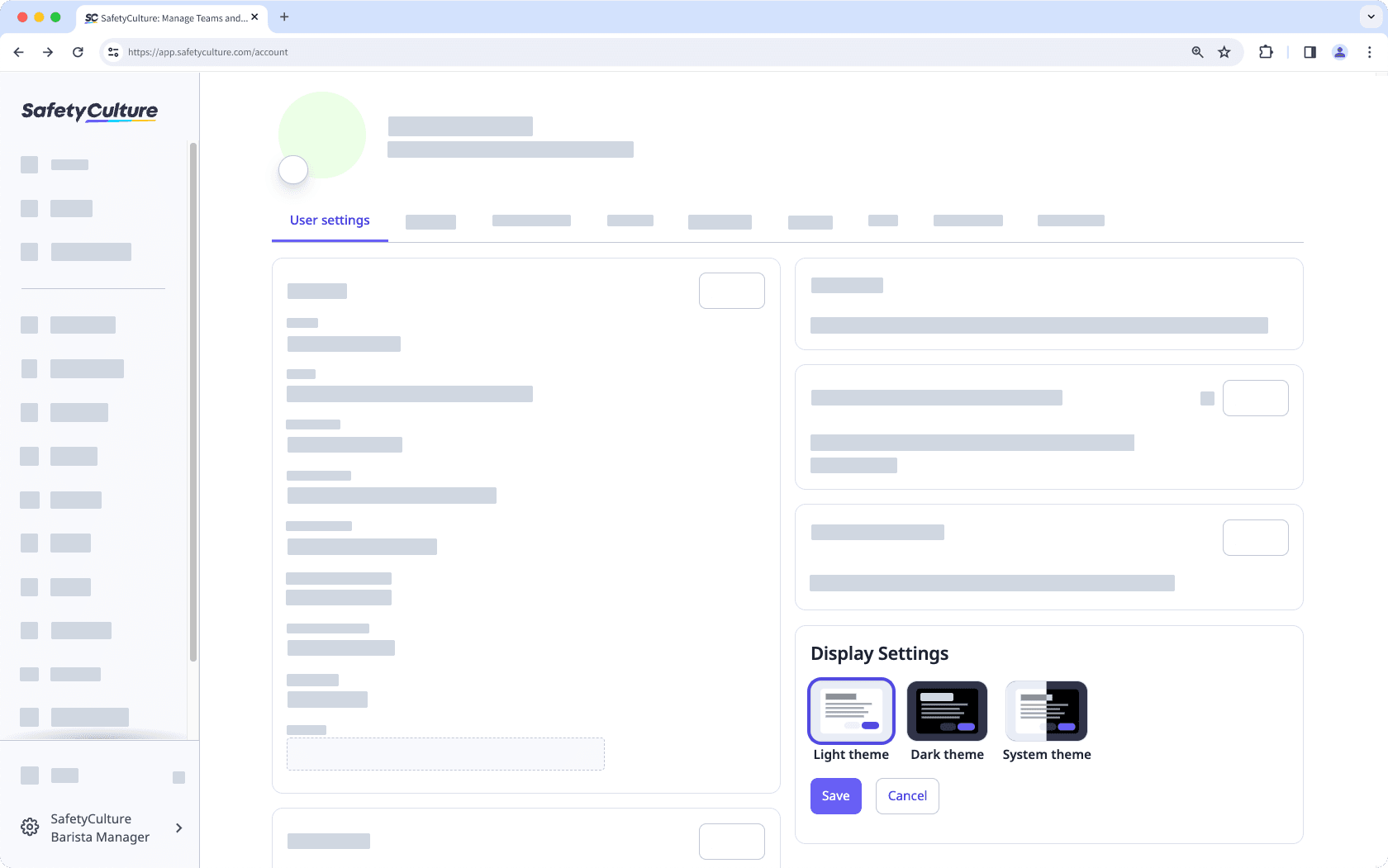1388x868 pixels.
Task: Click the site information icon in address bar
Action: pos(112,52)
